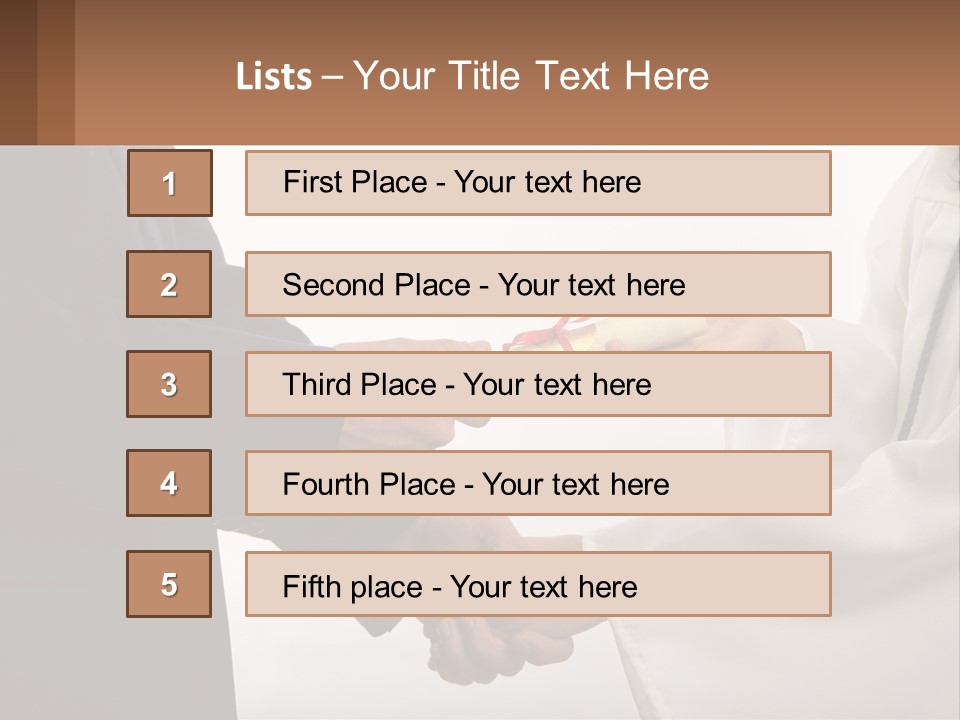Click the 'Third Place - Your text here' box
Viewport: 960px width, 720px height.
pos(538,384)
